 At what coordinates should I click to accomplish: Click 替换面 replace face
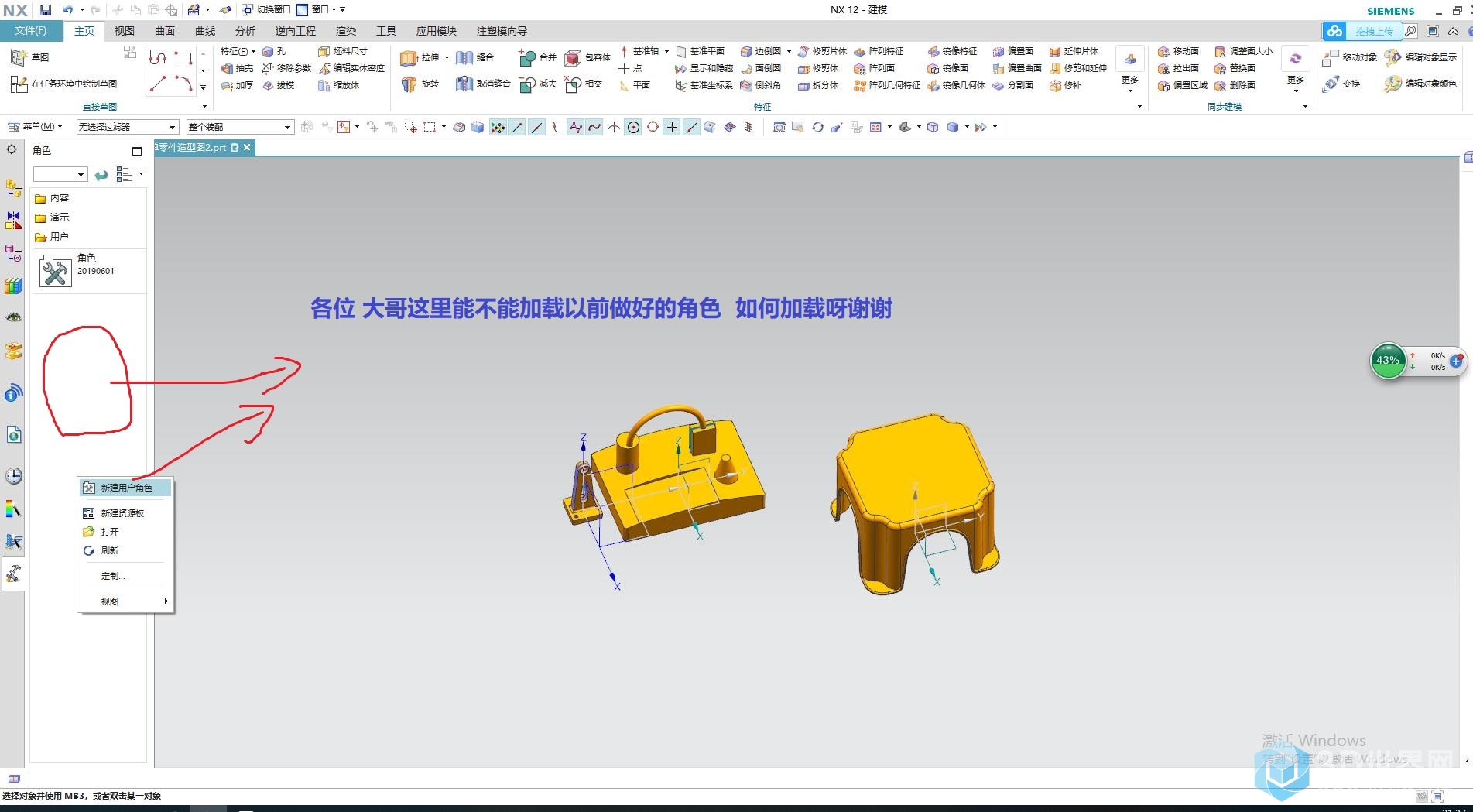click(x=1235, y=68)
